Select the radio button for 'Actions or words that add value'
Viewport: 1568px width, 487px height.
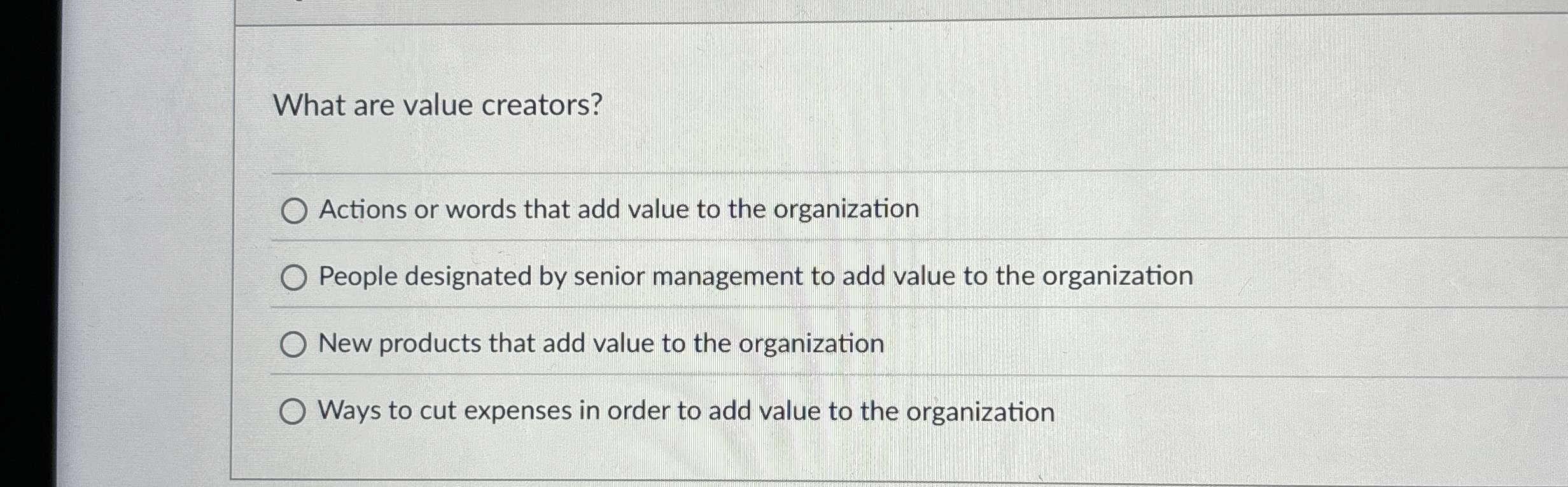[x=295, y=210]
